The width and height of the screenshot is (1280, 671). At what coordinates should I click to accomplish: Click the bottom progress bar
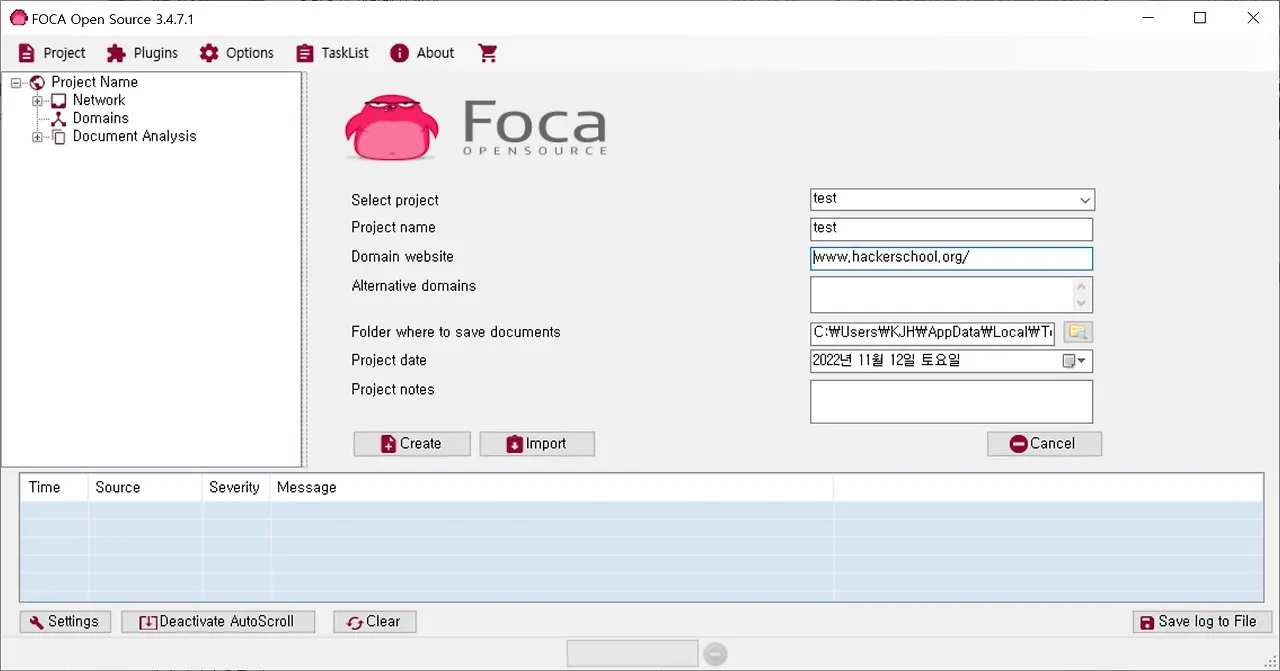tap(632, 654)
